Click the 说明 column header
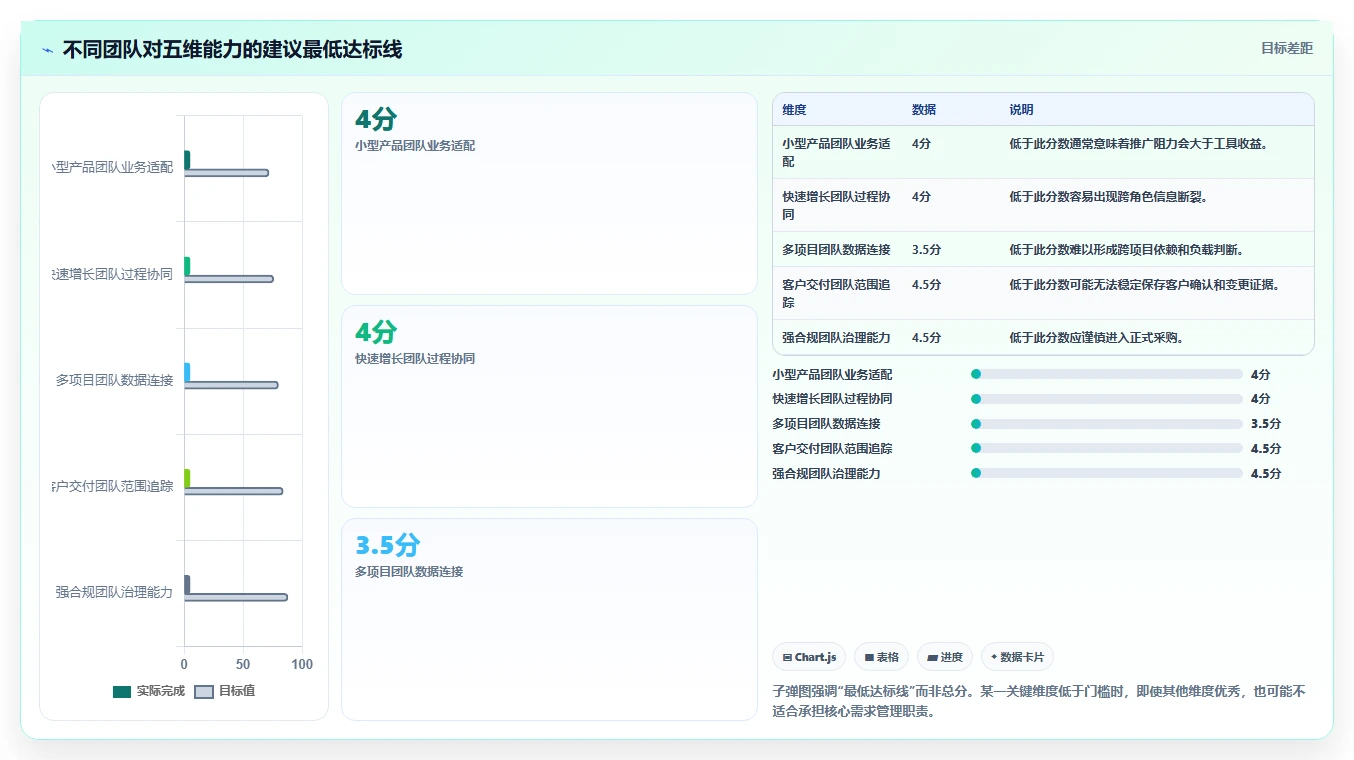 (x=1021, y=110)
